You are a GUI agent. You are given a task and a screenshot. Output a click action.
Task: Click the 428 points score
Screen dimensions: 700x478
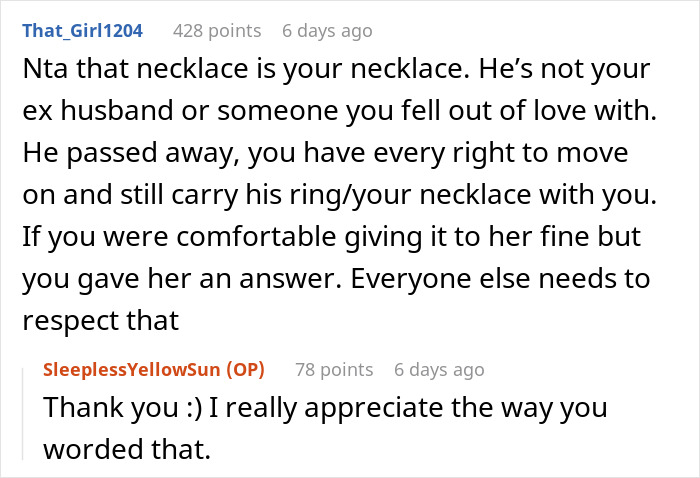click(217, 30)
